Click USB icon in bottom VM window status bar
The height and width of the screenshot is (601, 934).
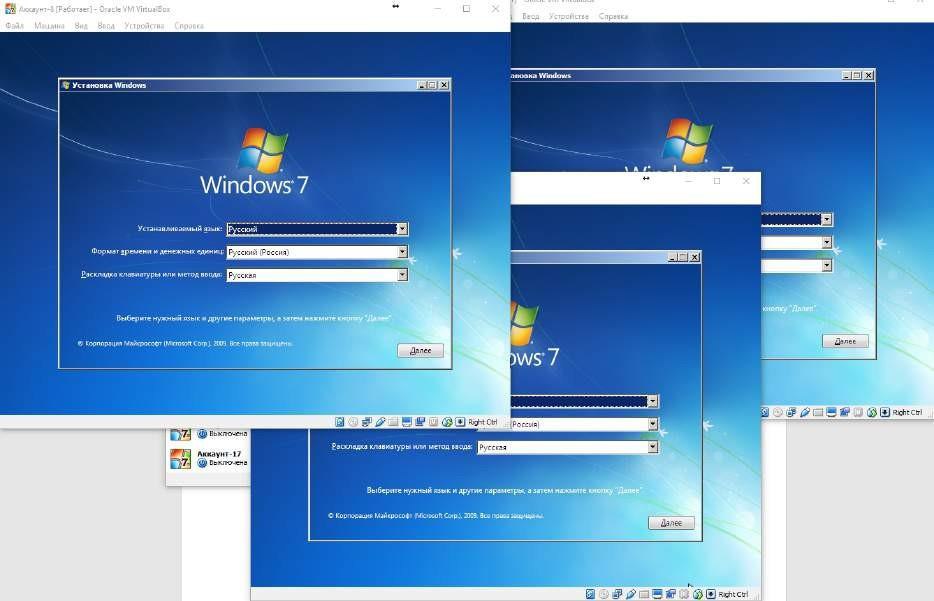[631, 594]
